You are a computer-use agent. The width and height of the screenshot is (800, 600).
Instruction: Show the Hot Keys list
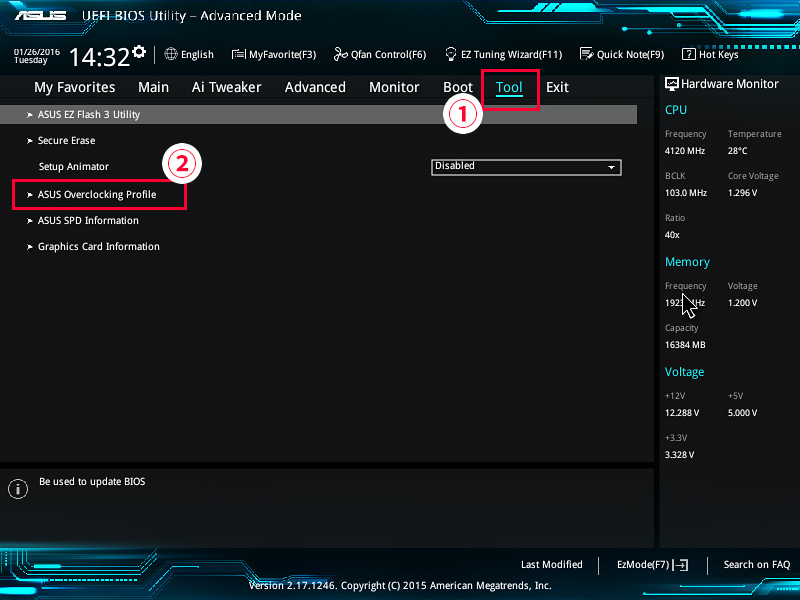click(x=710, y=54)
